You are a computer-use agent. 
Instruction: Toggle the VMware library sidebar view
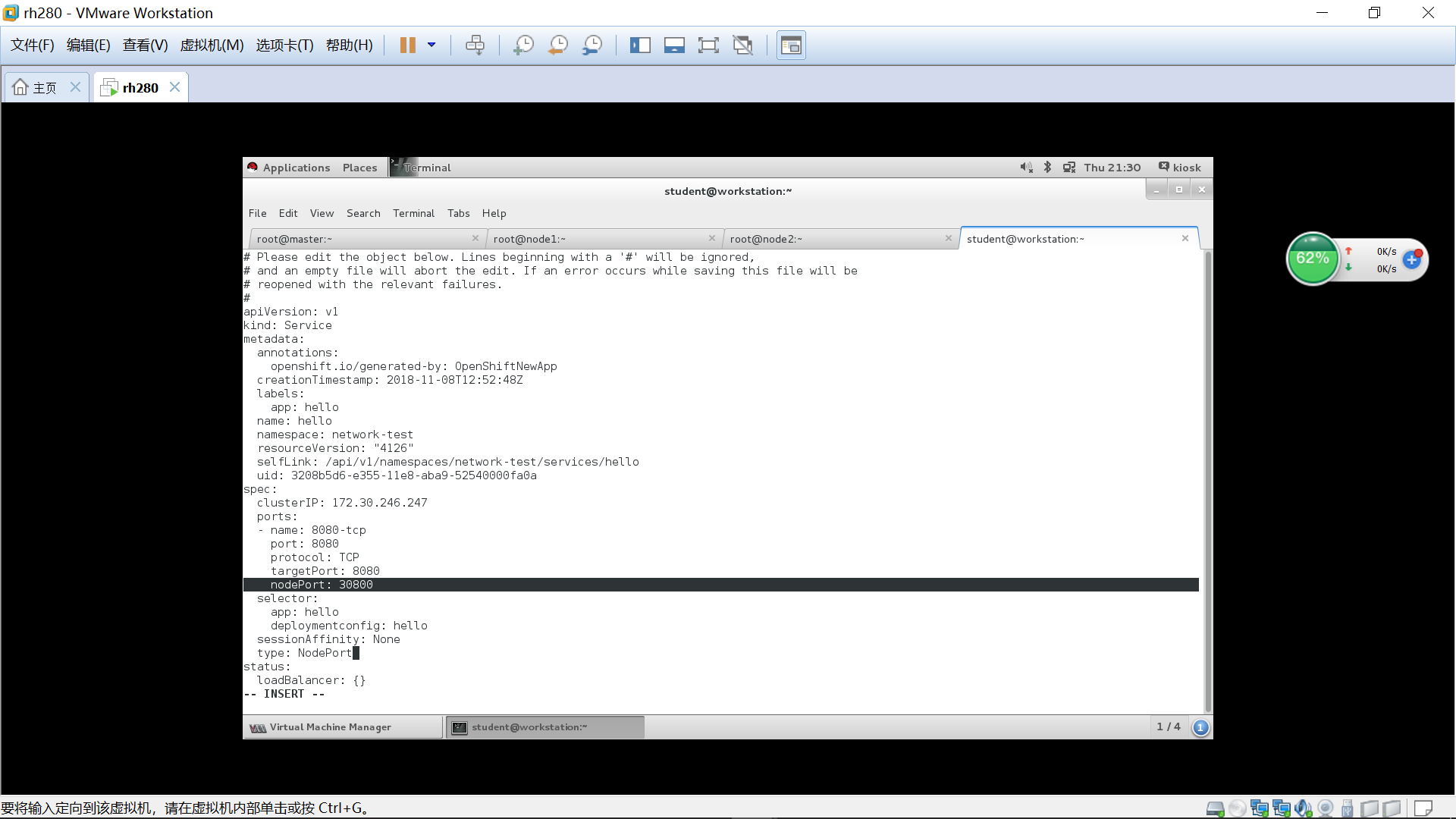(640, 45)
